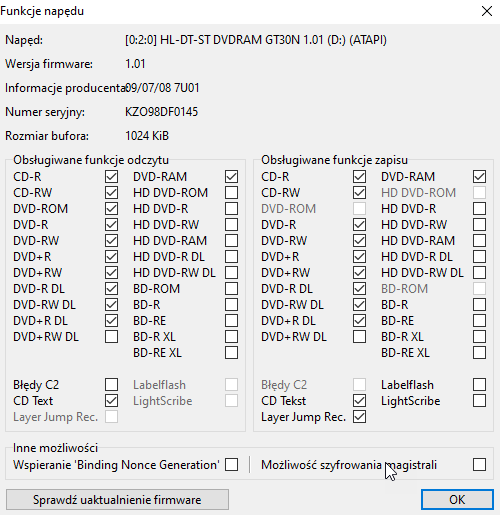Click the serial number KZO98DF0145 text
The image size is (500, 515).
[161, 112]
